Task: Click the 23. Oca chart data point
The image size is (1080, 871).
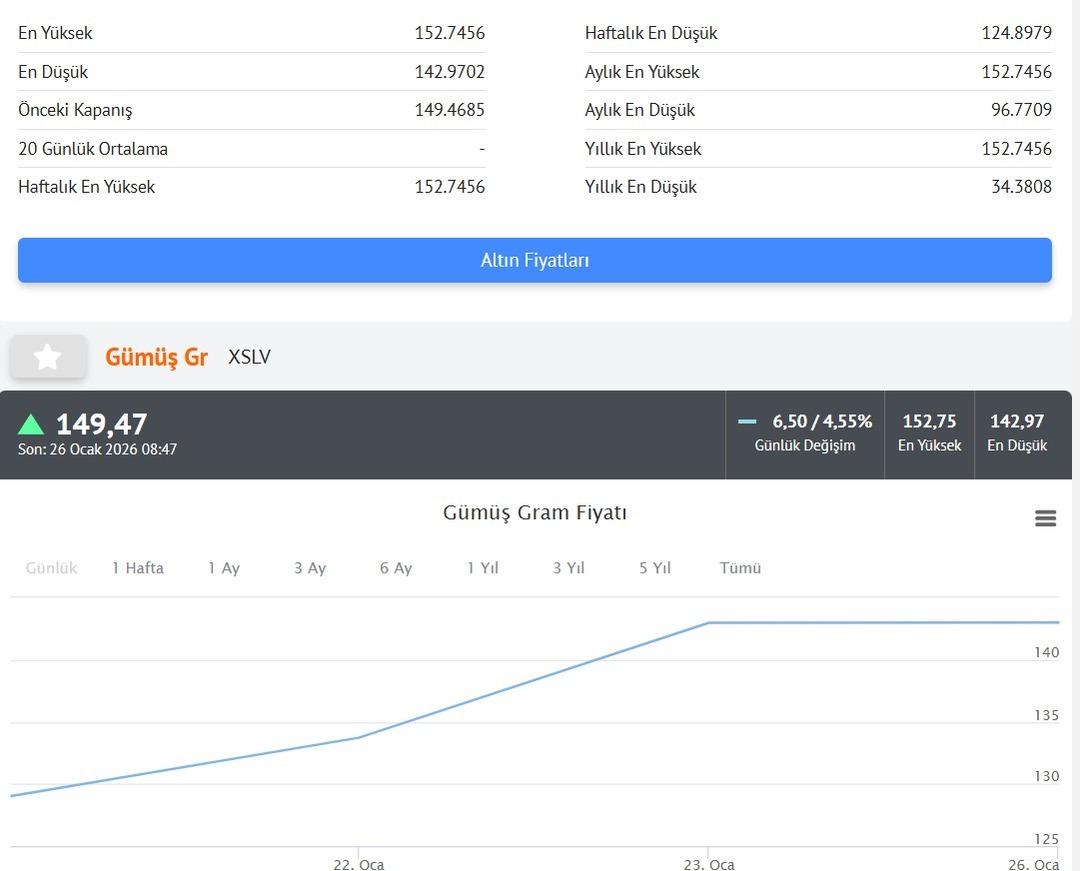Action: [x=709, y=623]
